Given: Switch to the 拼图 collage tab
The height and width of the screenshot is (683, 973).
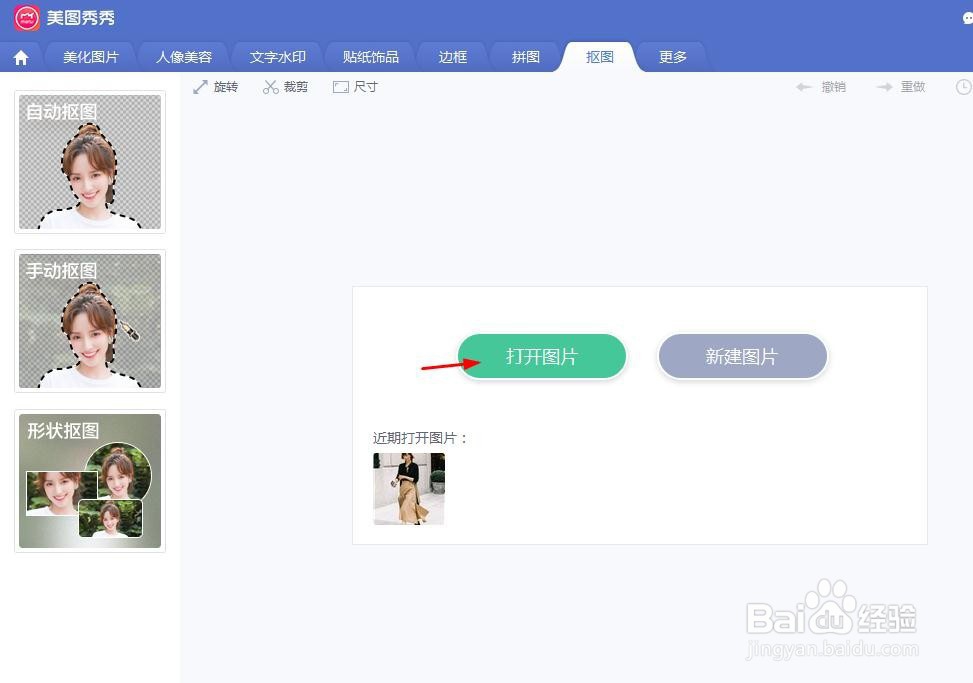Looking at the screenshot, I should tap(525, 57).
